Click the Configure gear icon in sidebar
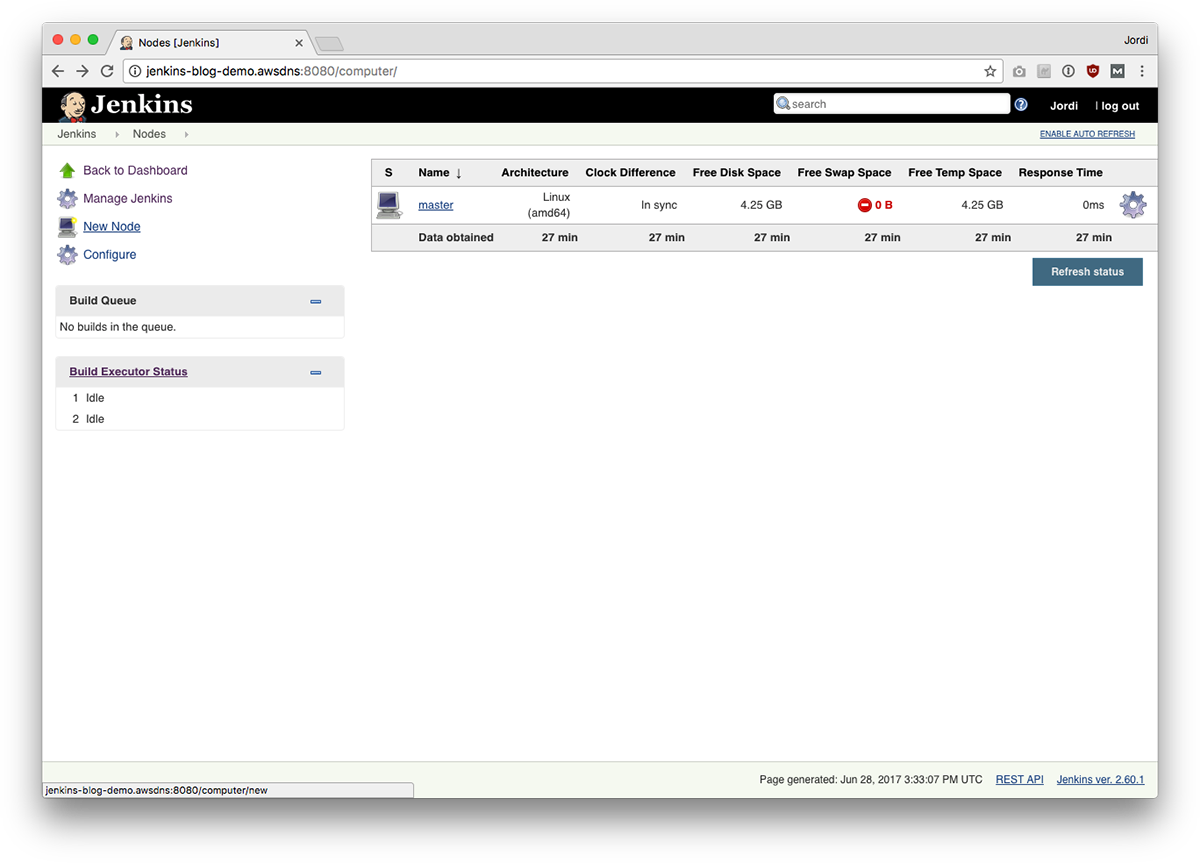The height and width of the screenshot is (863, 1200). pyautogui.click(x=67, y=255)
